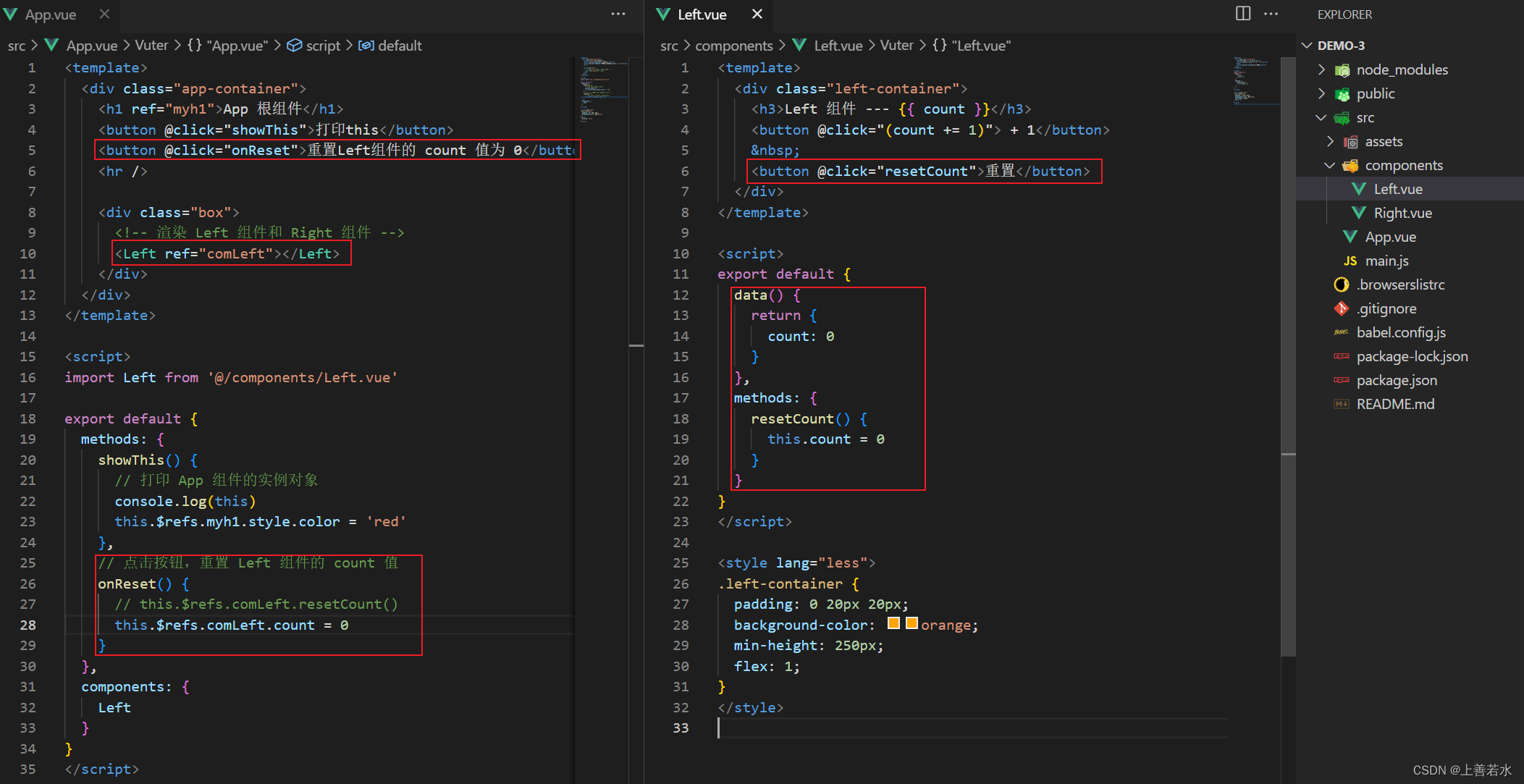Click the markdown icon beside README.md
Screen dimensions: 1524x784
click(x=1342, y=404)
